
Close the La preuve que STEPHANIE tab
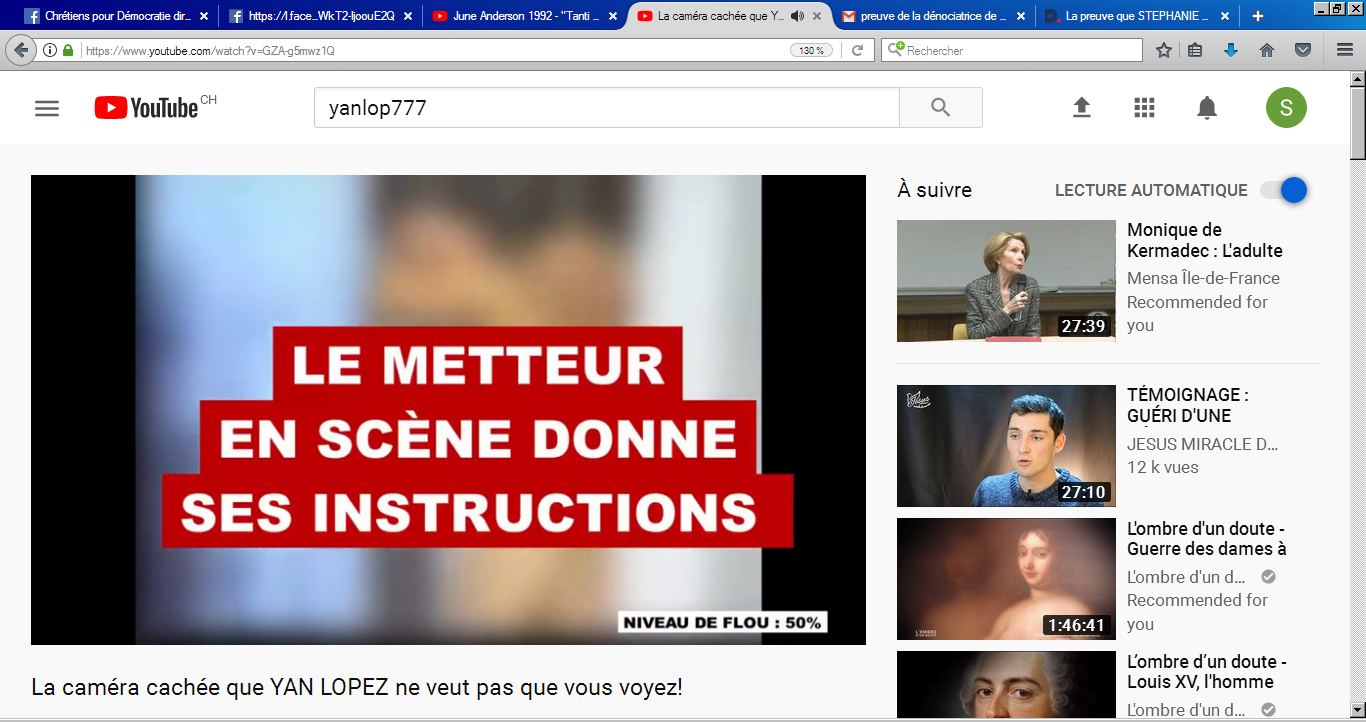click(1225, 16)
